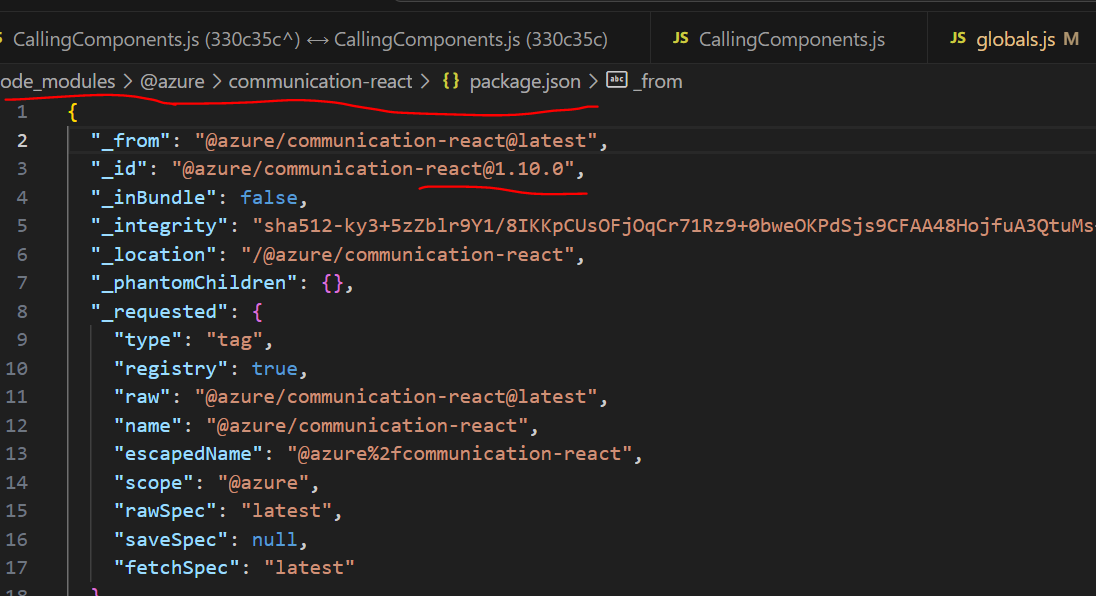Click the null value on line 16
The width and height of the screenshot is (1096, 596).
tap(275, 539)
